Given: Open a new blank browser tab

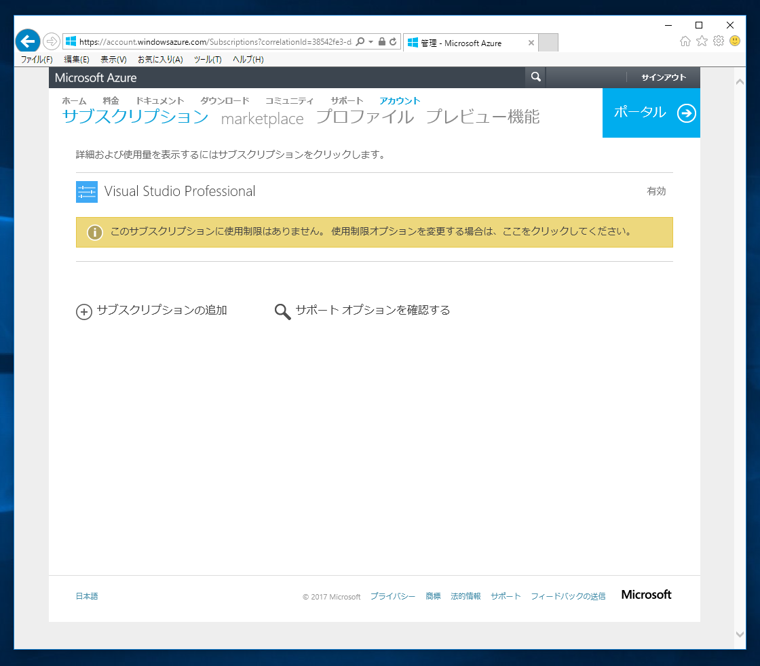Looking at the screenshot, I should pos(548,42).
